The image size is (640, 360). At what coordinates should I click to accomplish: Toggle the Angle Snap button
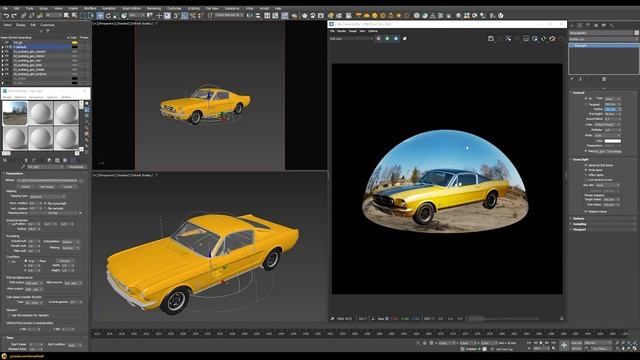(184, 16)
